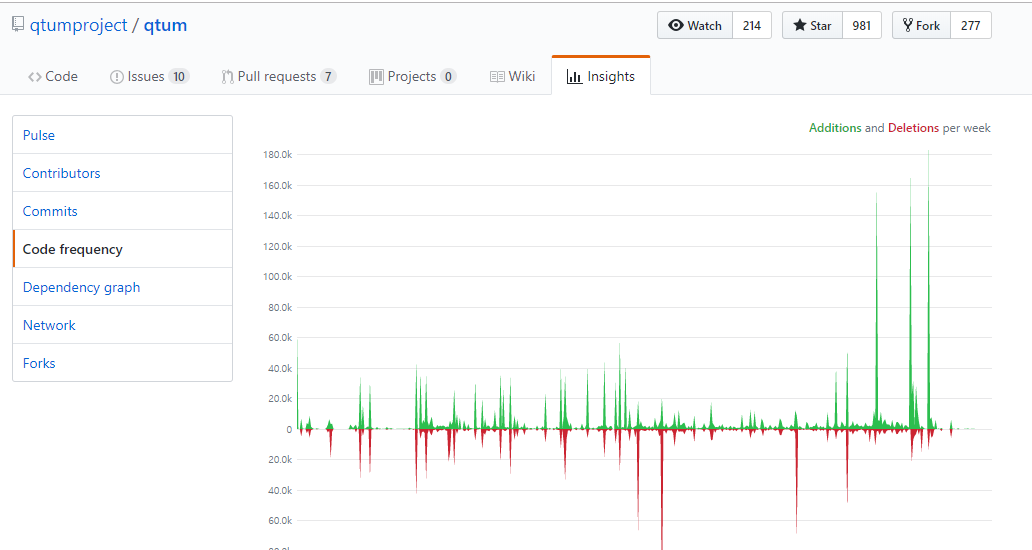
Task: Go to the Wiki tab
Action: 512,76
